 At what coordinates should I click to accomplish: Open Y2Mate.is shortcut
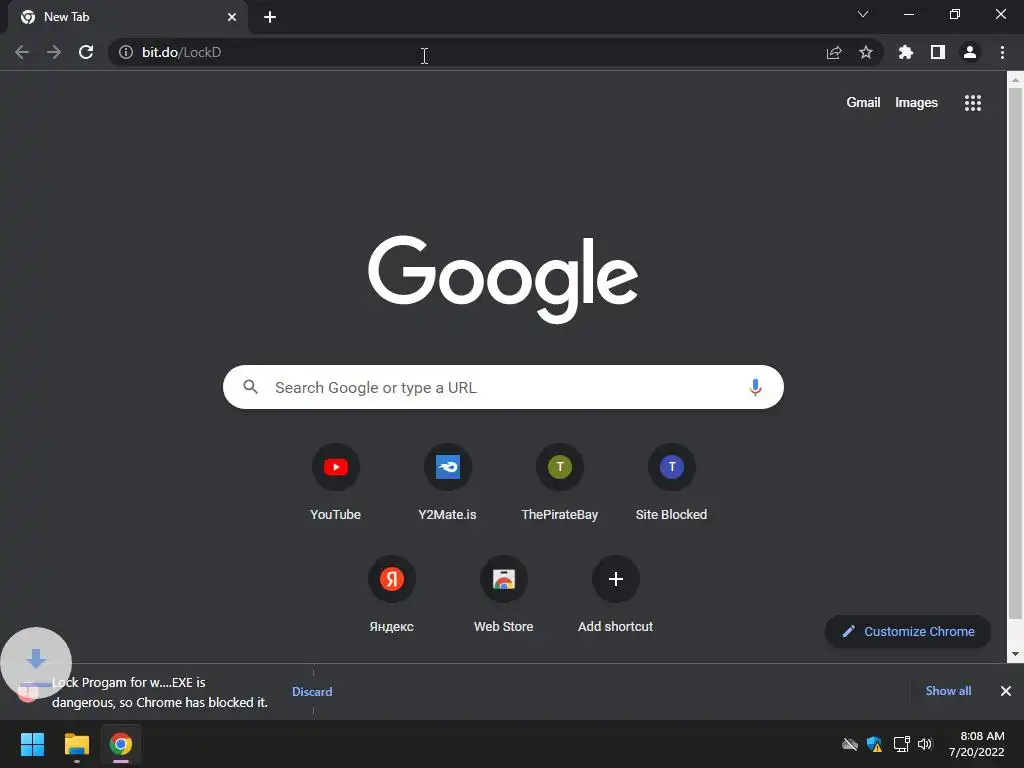(x=447, y=483)
